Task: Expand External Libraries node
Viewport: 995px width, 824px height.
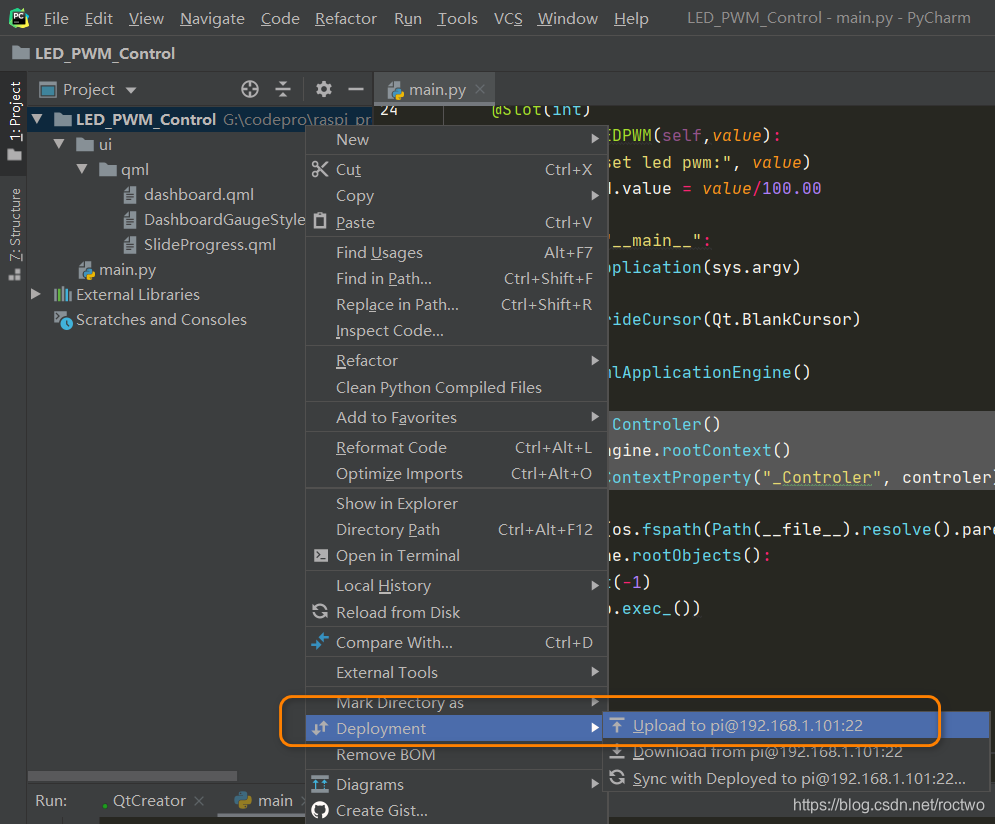Action: click(36, 294)
